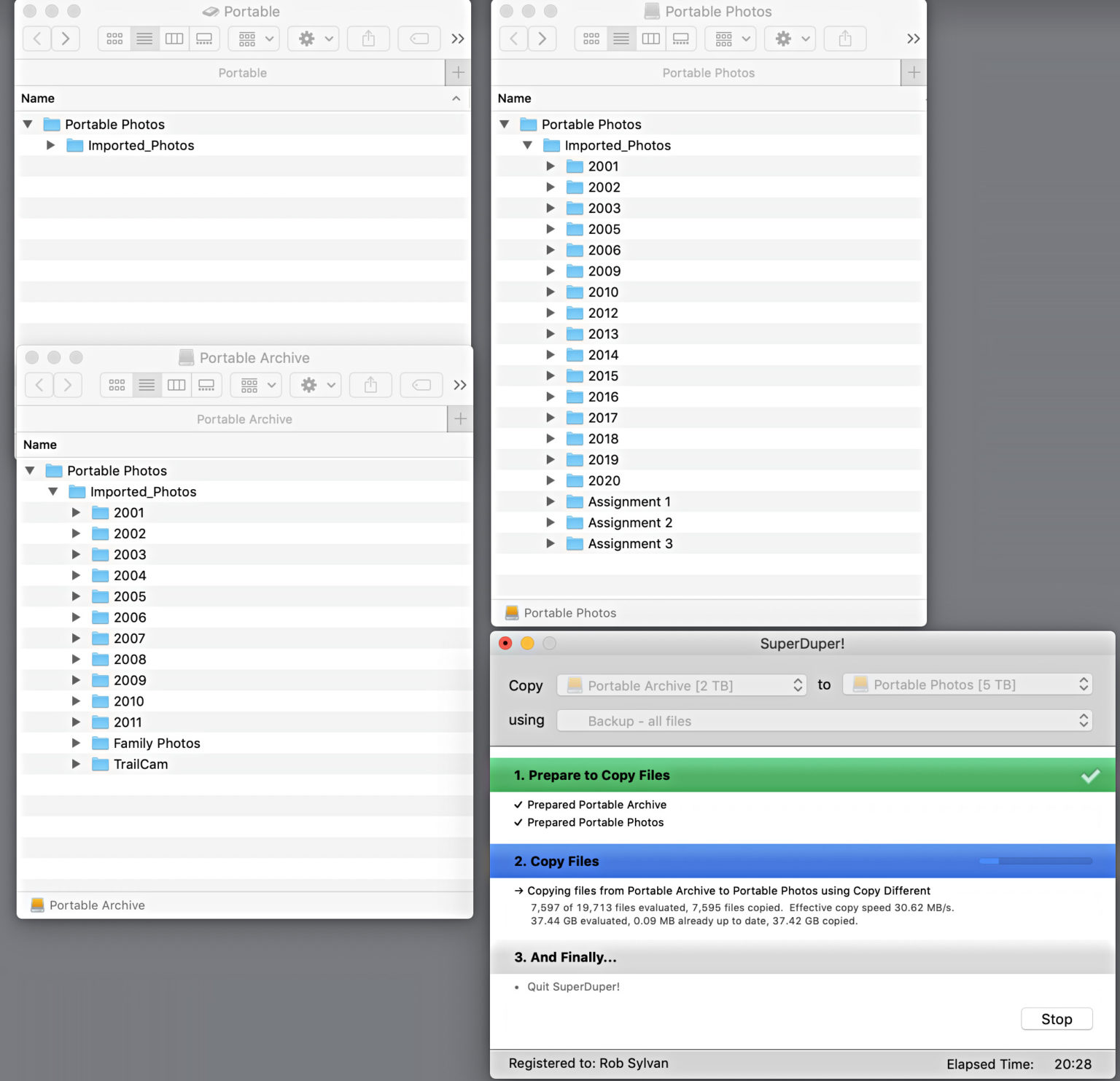The image size is (1120, 1081).
Task: Click the Name column header in Portable Archive
Action: (x=40, y=444)
